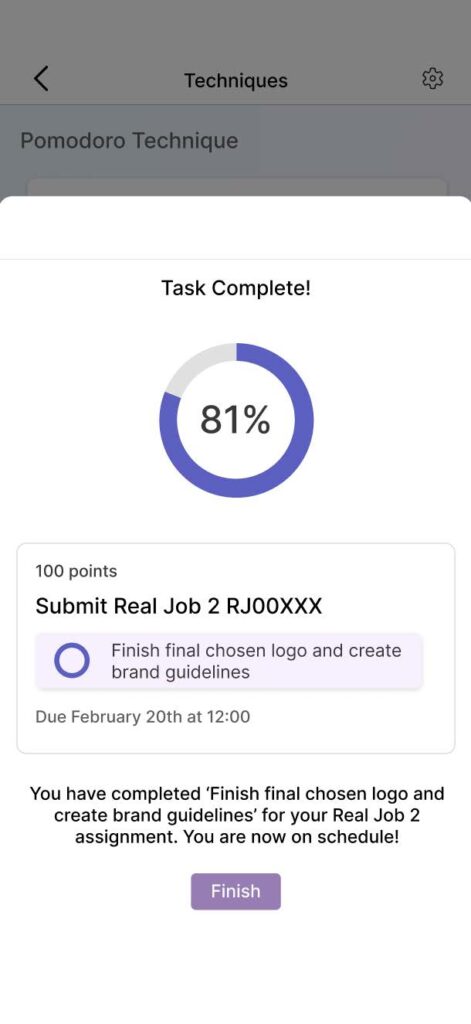Tap the back arrow icon
The image size is (471, 1024).
click(x=41, y=79)
